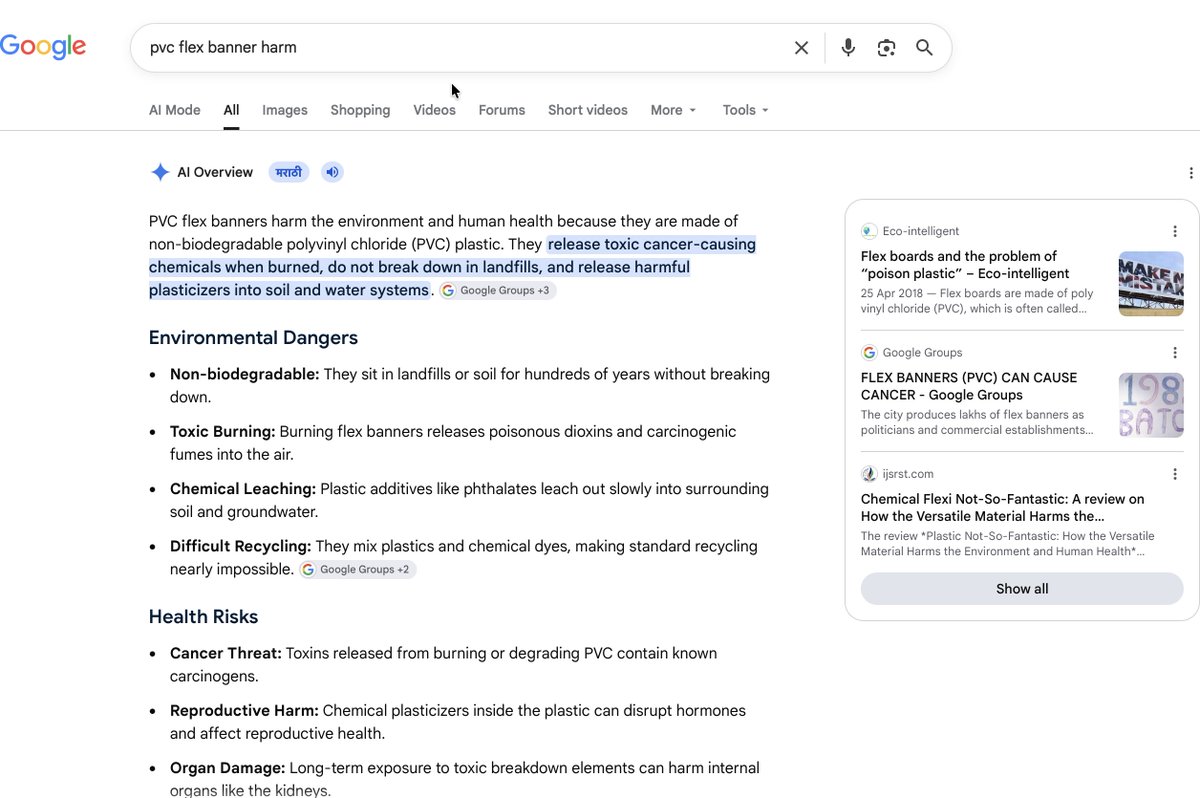Open the Tools dropdown
This screenshot has width=1200, height=798.
(746, 110)
